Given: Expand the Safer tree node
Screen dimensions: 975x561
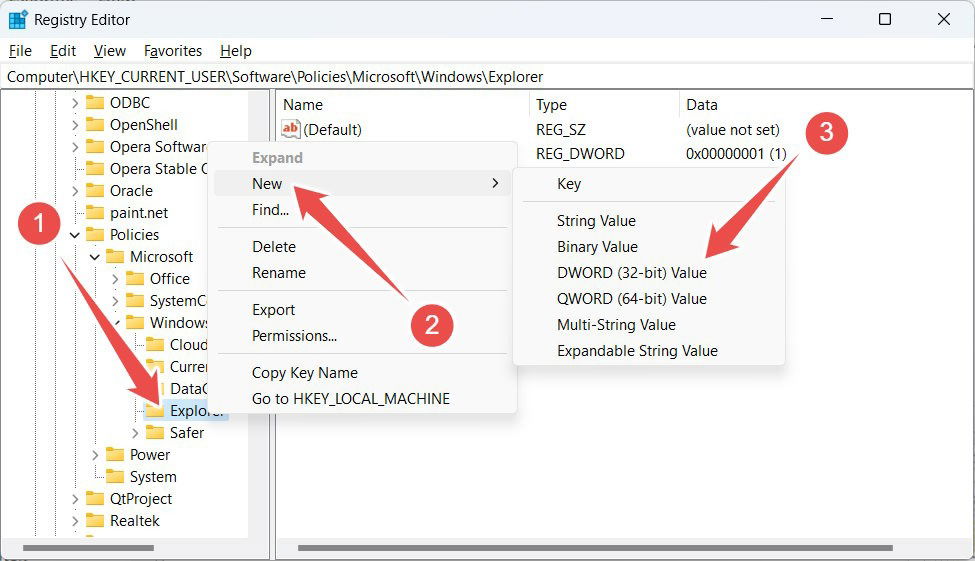Looking at the screenshot, I should pyautogui.click(x=135, y=433).
